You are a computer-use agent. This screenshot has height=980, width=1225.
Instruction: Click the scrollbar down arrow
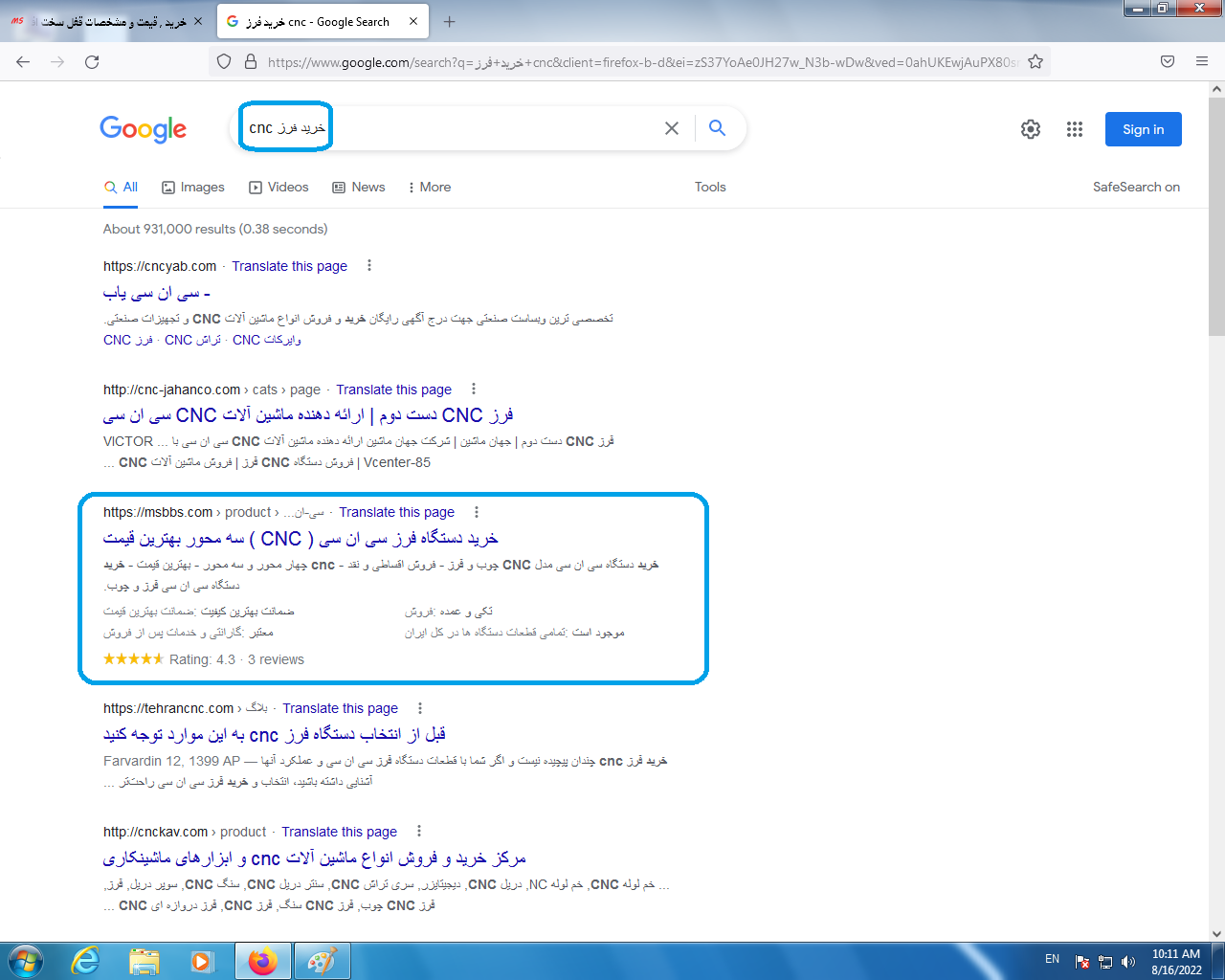tap(1216, 934)
